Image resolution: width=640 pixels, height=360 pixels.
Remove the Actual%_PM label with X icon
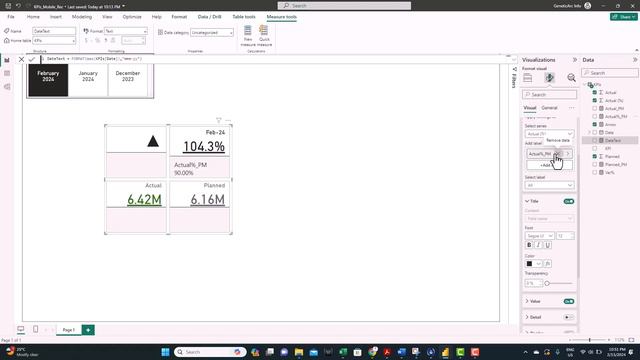click(x=558, y=154)
